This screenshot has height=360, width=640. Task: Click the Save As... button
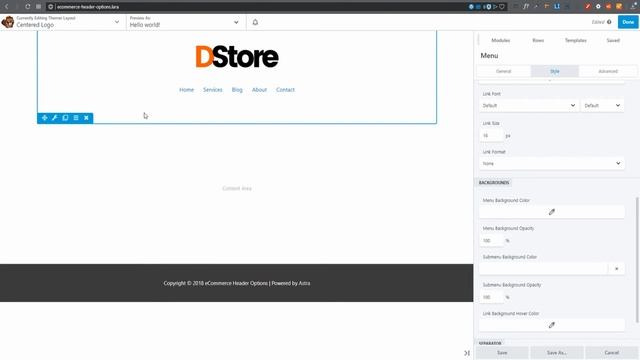[556, 353]
